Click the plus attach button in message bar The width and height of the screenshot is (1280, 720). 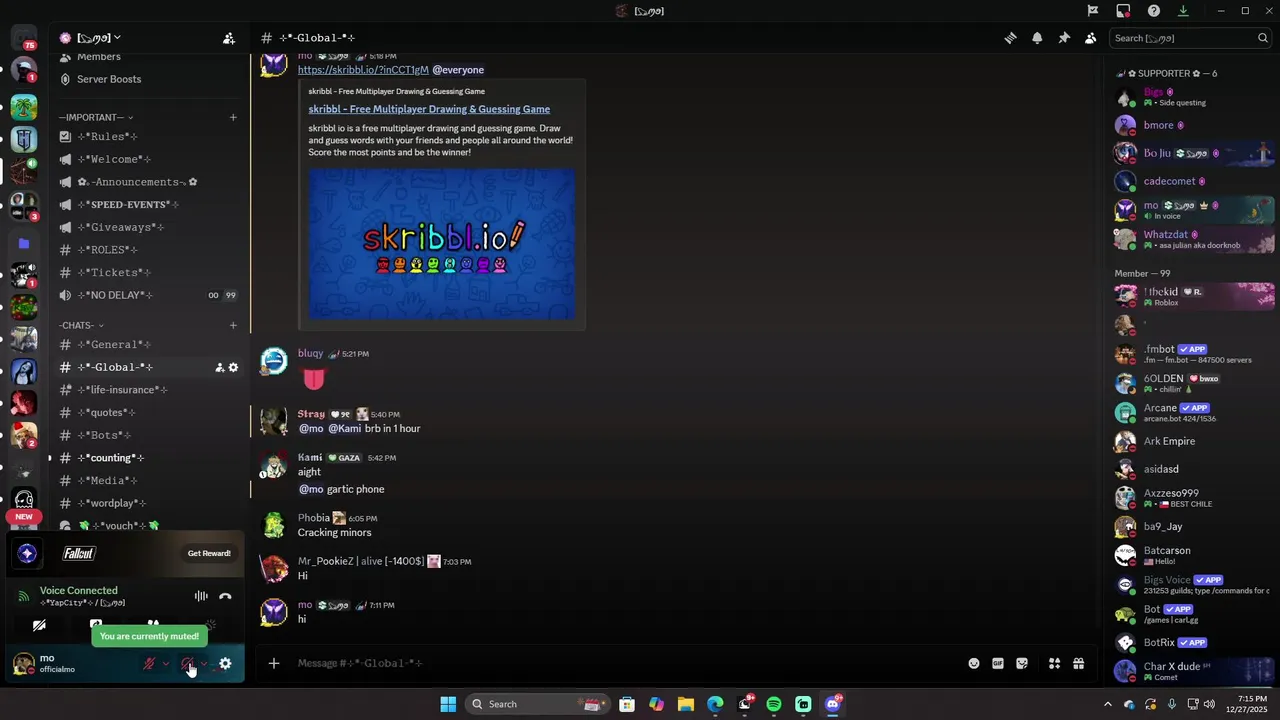[x=274, y=663]
